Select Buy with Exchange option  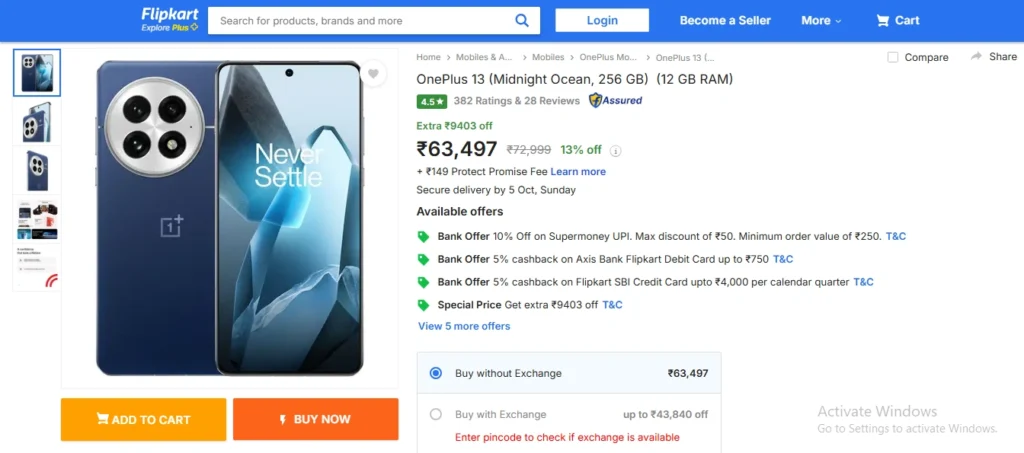(435, 414)
